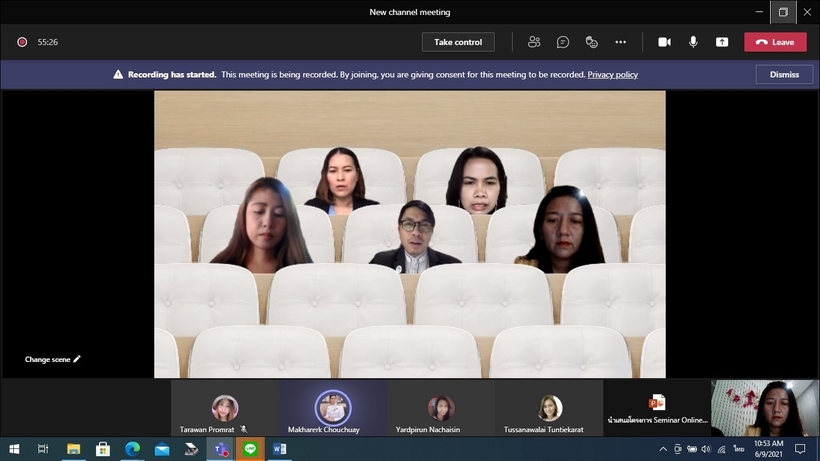Expand hidden system tray icons

point(663,449)
